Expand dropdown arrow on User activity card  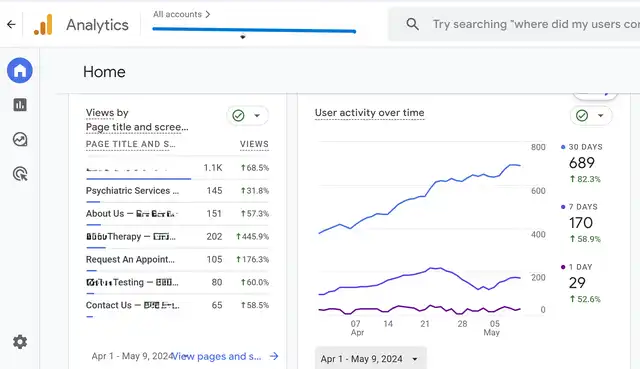coord(600,116)
